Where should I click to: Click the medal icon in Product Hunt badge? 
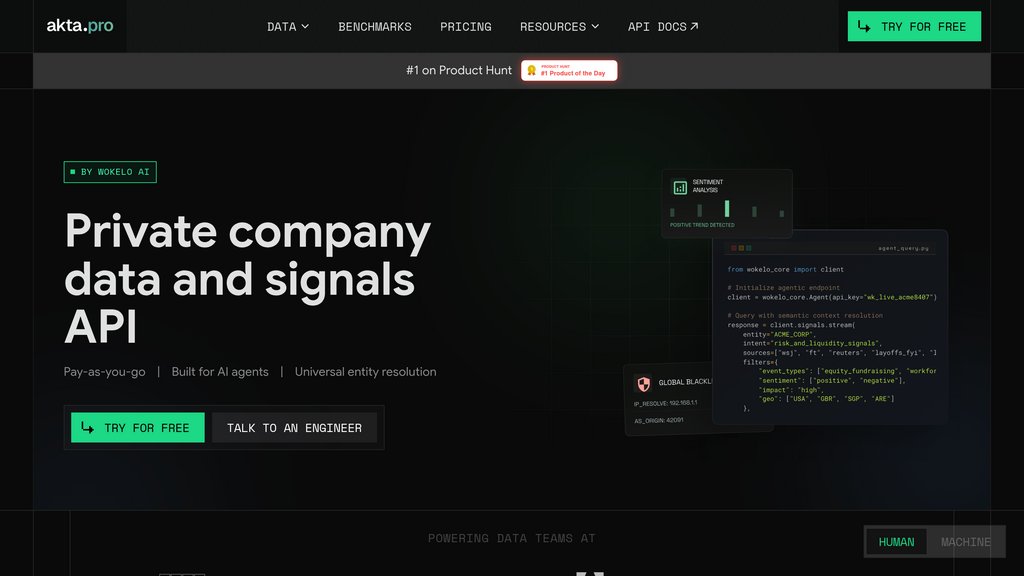pos(532,71)
